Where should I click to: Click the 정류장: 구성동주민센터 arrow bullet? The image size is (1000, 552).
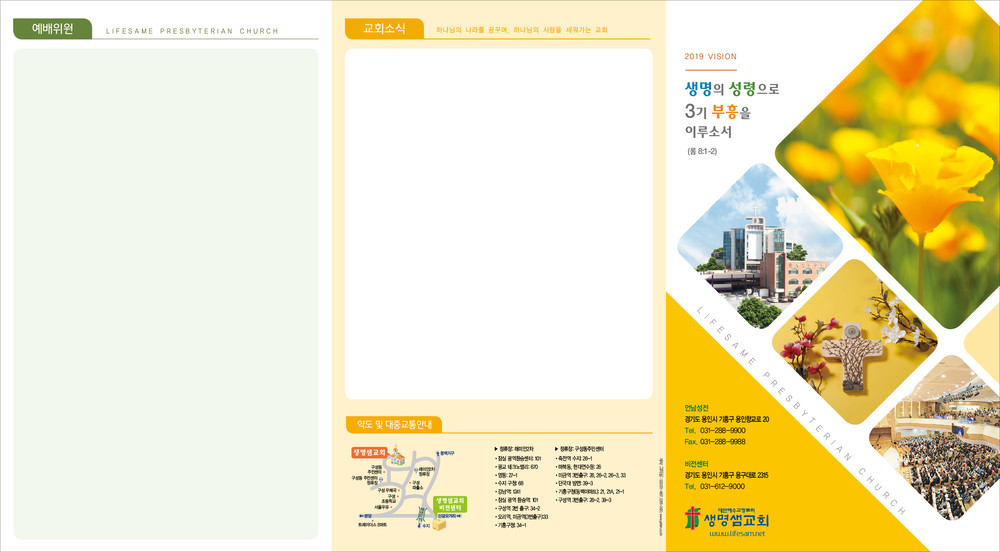tap(557, 449)
